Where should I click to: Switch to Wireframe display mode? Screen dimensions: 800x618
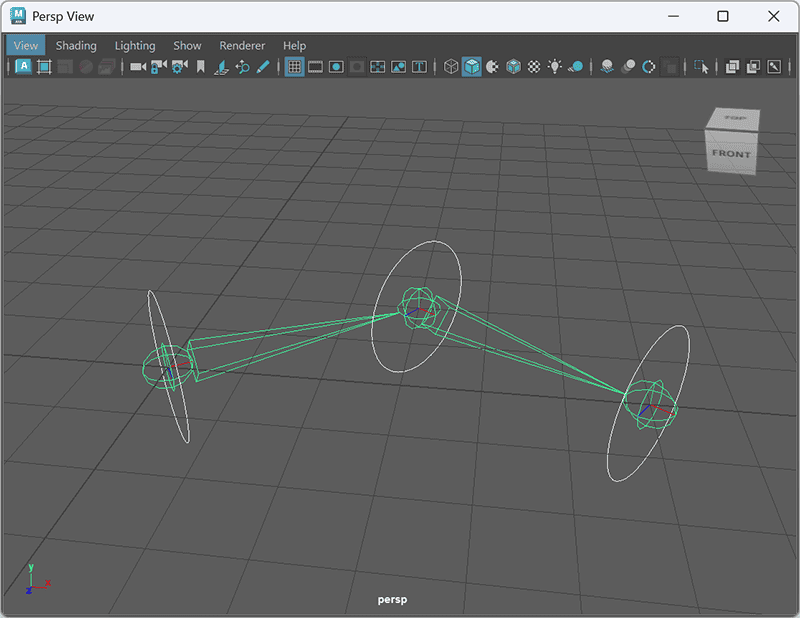coord(451,67)
